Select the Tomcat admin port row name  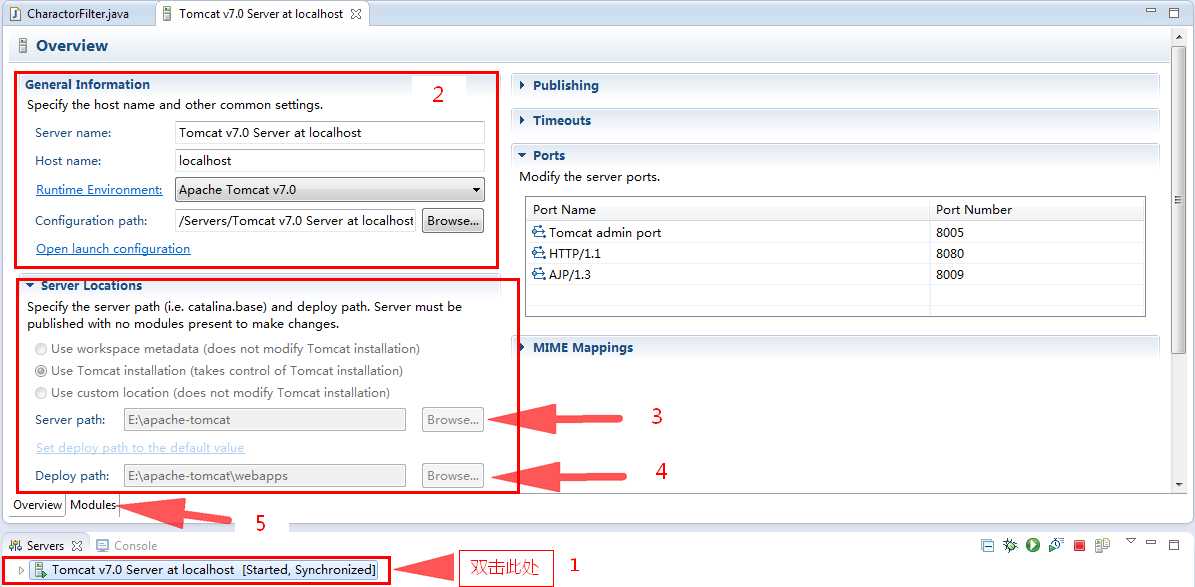pos(605,233)
